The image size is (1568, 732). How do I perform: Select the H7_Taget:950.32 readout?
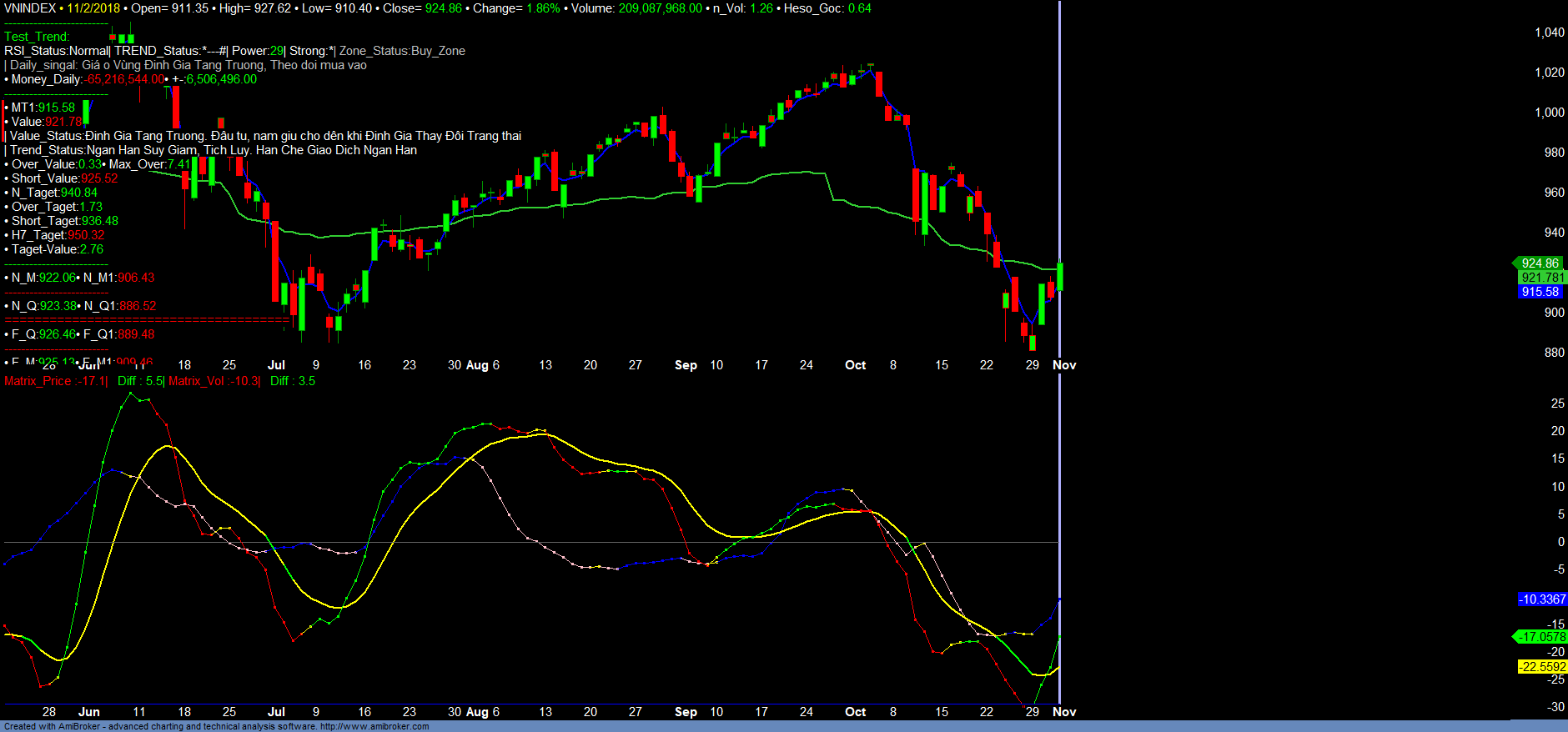(58, 235)
